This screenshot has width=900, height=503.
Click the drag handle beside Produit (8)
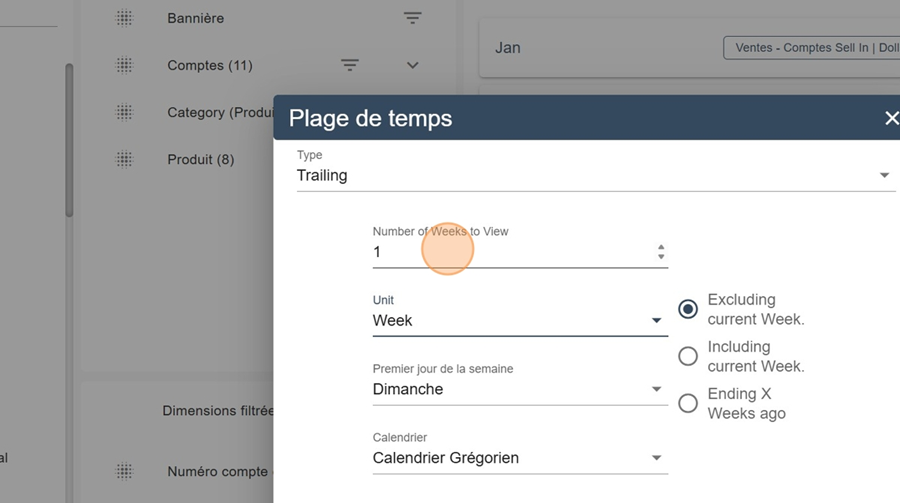pos(124,159)
